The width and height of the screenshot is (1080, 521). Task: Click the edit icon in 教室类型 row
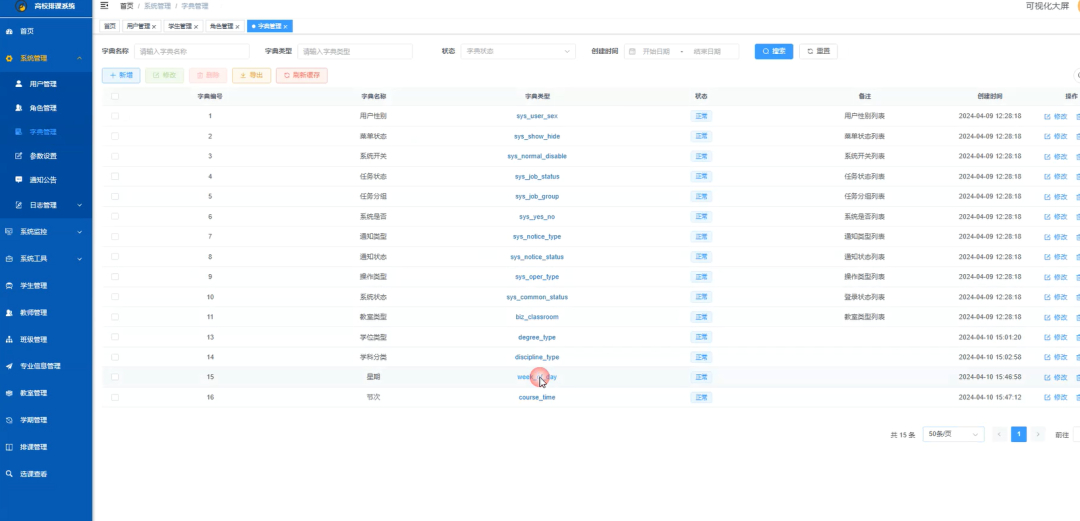click(x=1048, y=317)
